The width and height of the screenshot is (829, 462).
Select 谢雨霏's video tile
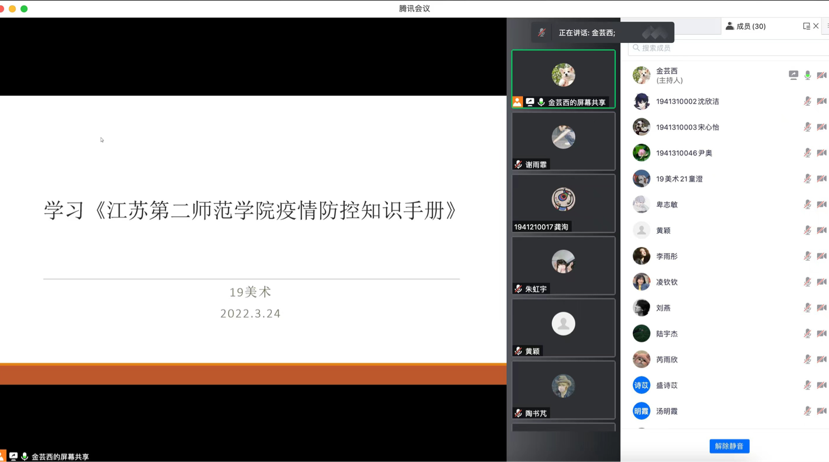point(563,140)
